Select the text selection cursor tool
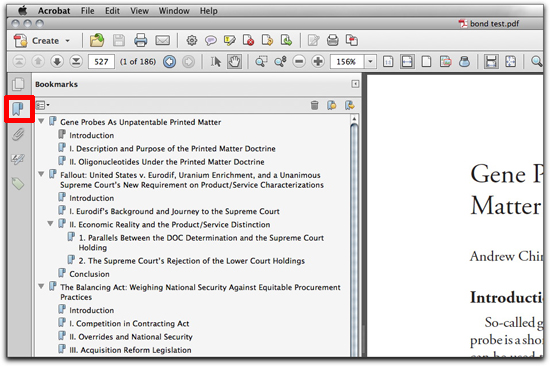 (x=216, y=62)
